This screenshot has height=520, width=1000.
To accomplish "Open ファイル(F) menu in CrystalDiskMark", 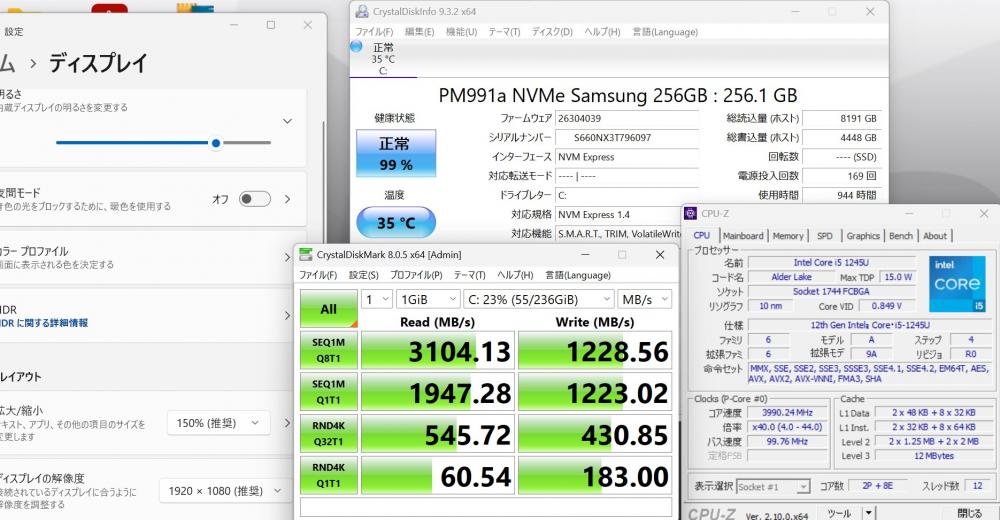I will 318,275.
